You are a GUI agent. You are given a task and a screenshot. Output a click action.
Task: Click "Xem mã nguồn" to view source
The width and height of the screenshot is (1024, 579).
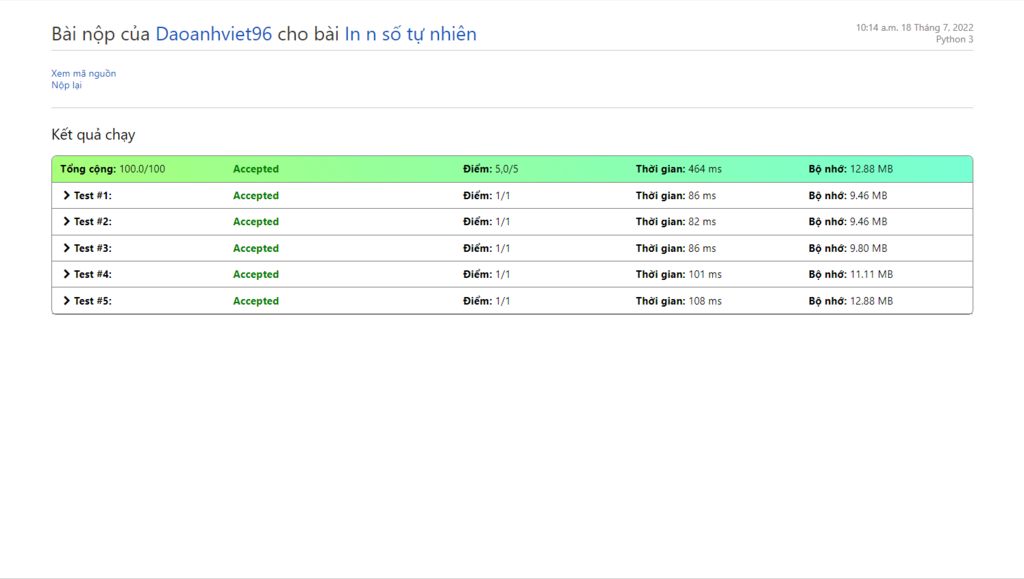click(x=84, y=73)
